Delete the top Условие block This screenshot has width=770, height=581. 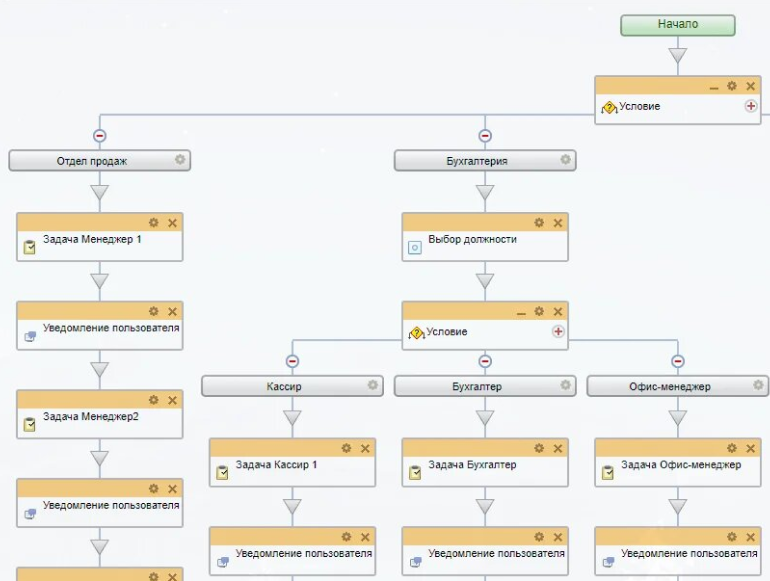pos(750,86)
